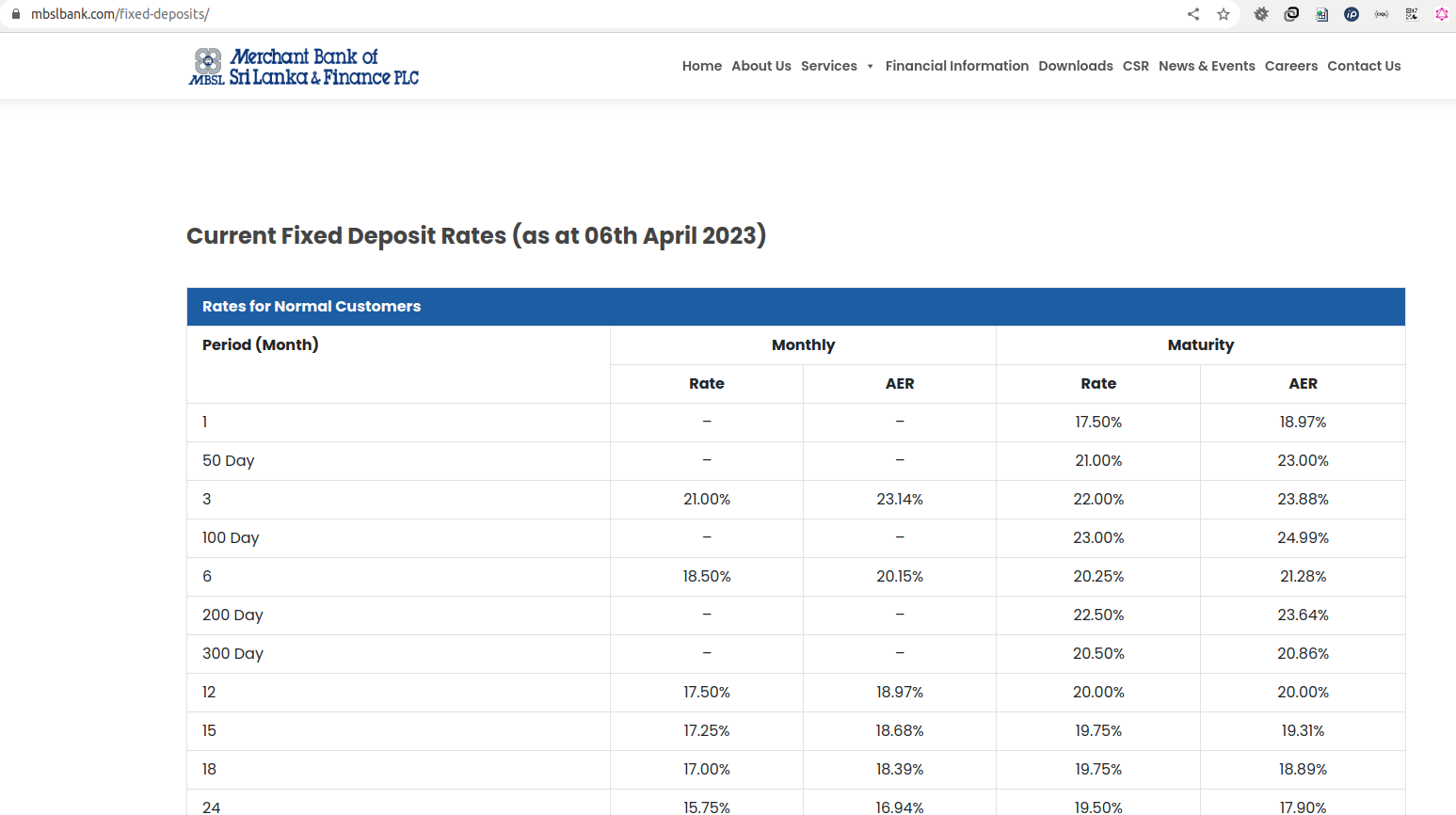Click the Period (Month) column header
Image resolution: width=1456 pixels, height=815 pixels.
pos(261,344)
